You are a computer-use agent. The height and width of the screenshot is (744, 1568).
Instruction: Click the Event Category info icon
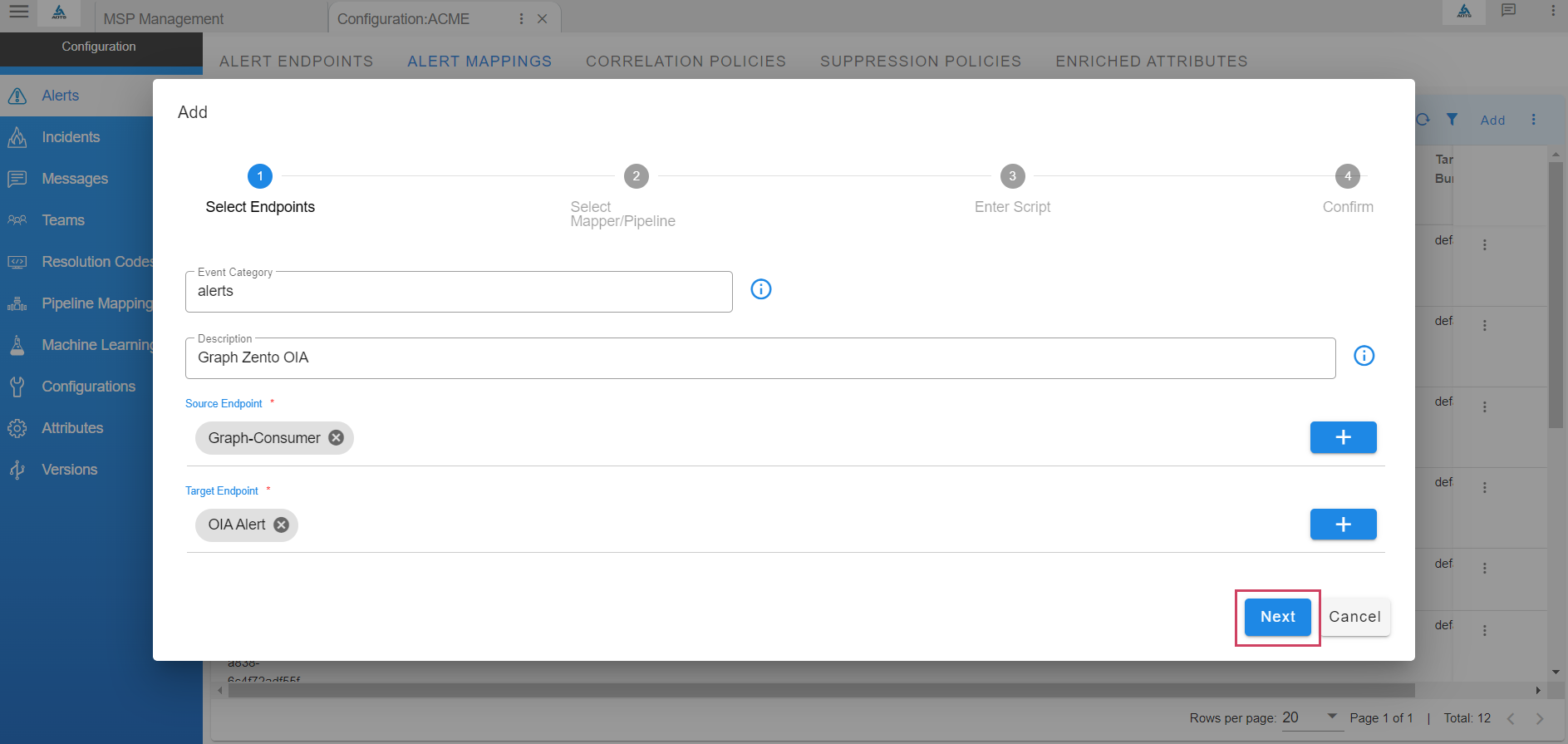760,289
